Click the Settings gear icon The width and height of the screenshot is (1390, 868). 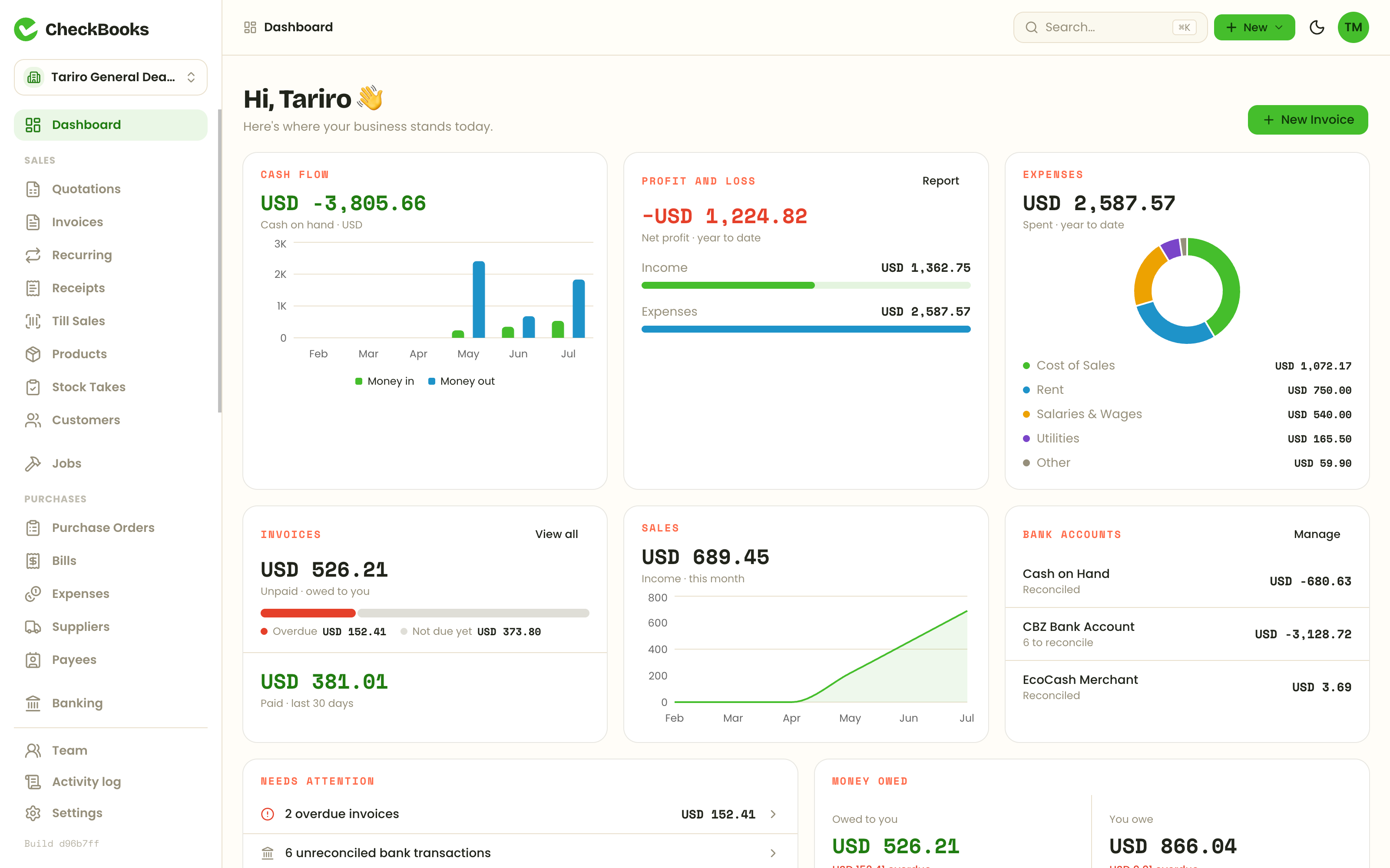pos(33,813)
